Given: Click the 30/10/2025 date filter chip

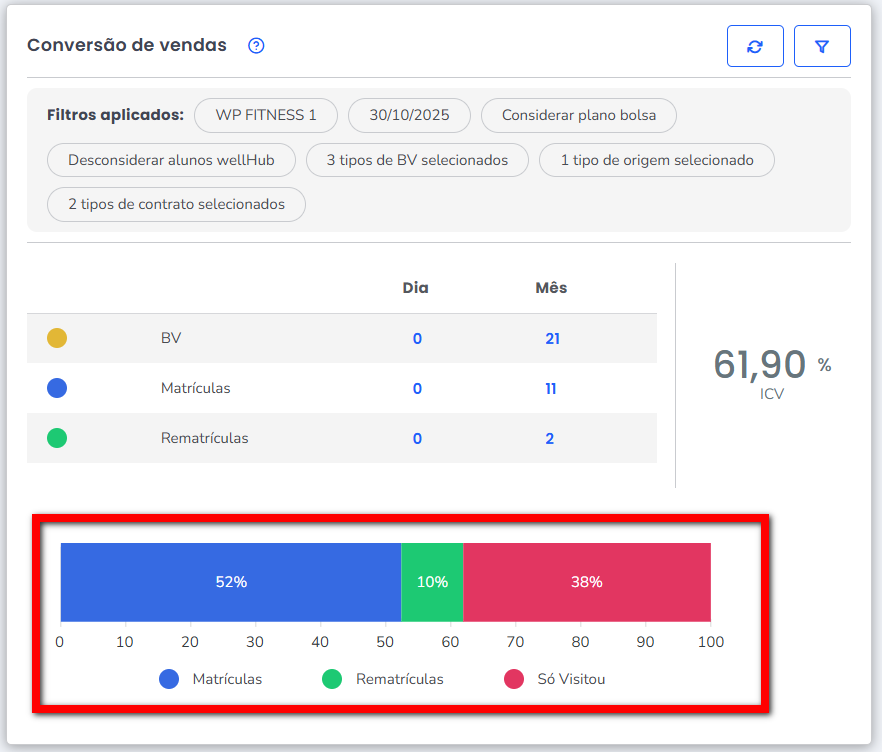Looking at the screenshot, I should click(409, 115).
